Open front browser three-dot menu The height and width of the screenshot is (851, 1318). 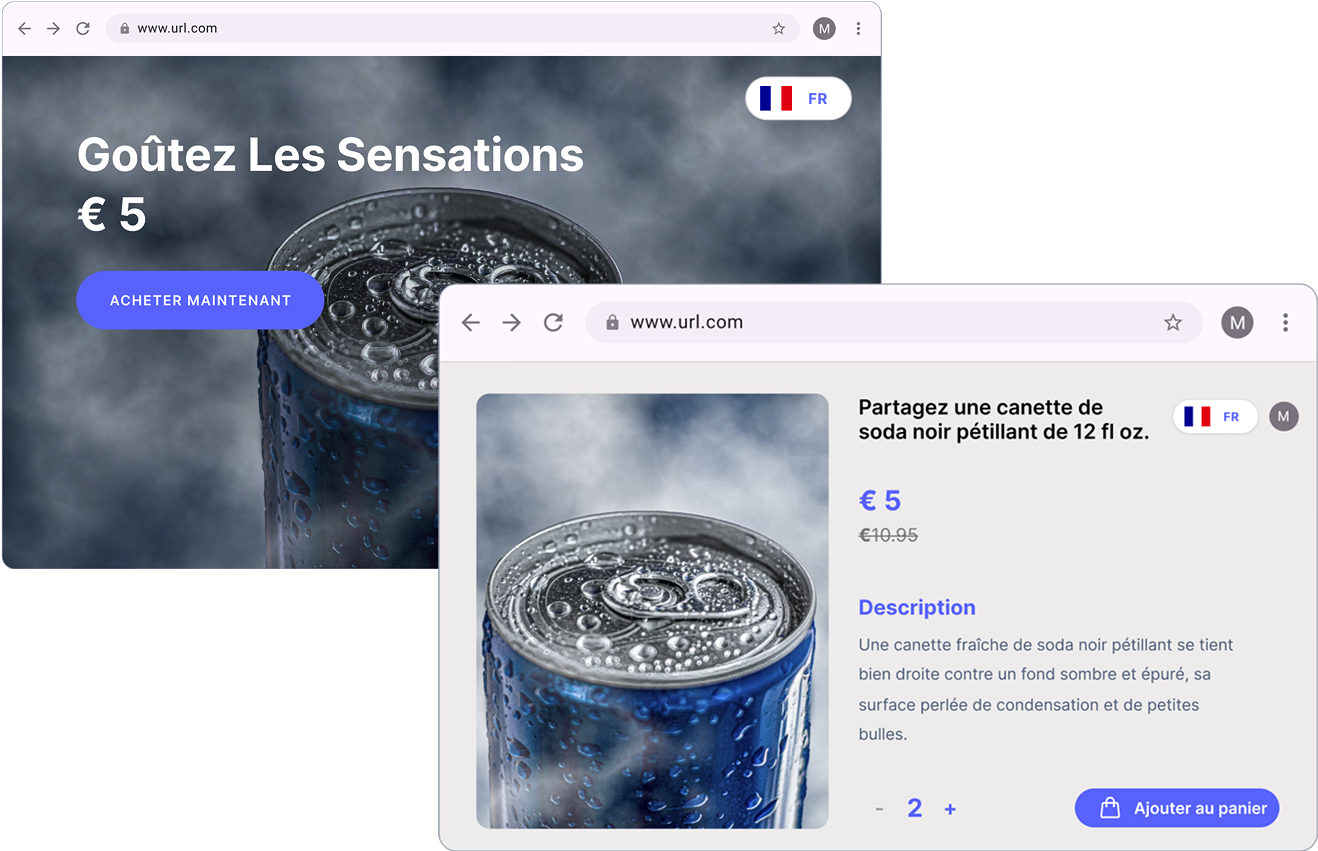[1285, 322]
